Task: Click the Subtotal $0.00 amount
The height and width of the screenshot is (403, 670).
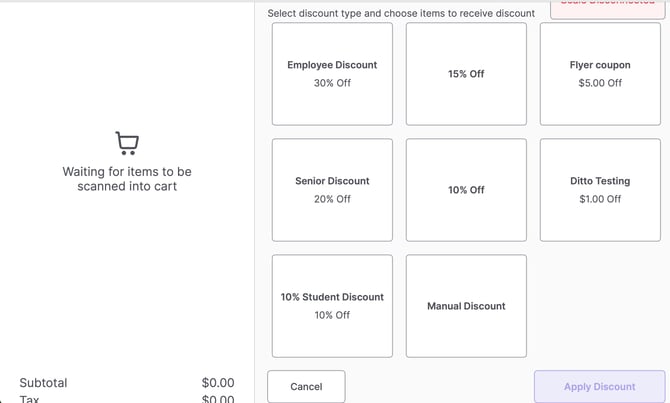Action: (217, 383)
